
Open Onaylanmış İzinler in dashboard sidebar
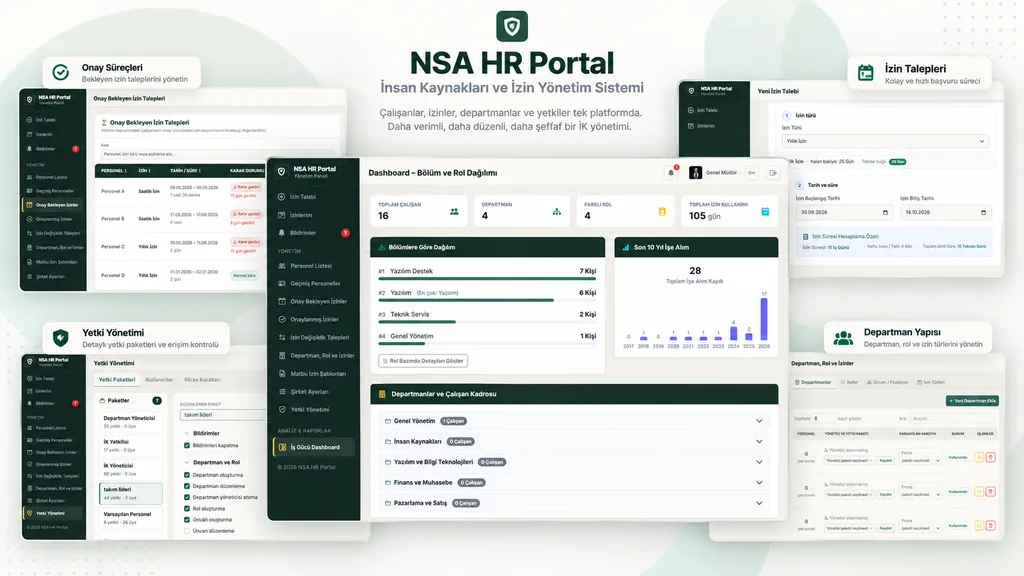click(x=315, y=319)
